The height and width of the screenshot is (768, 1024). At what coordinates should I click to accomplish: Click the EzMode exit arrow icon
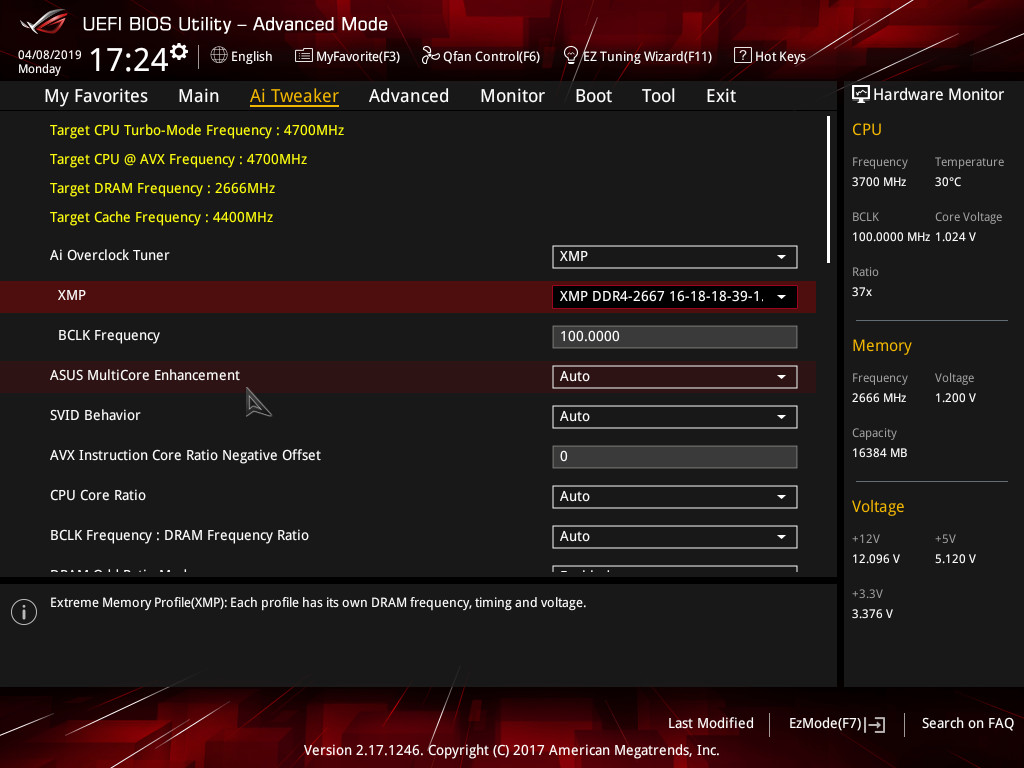875,724
